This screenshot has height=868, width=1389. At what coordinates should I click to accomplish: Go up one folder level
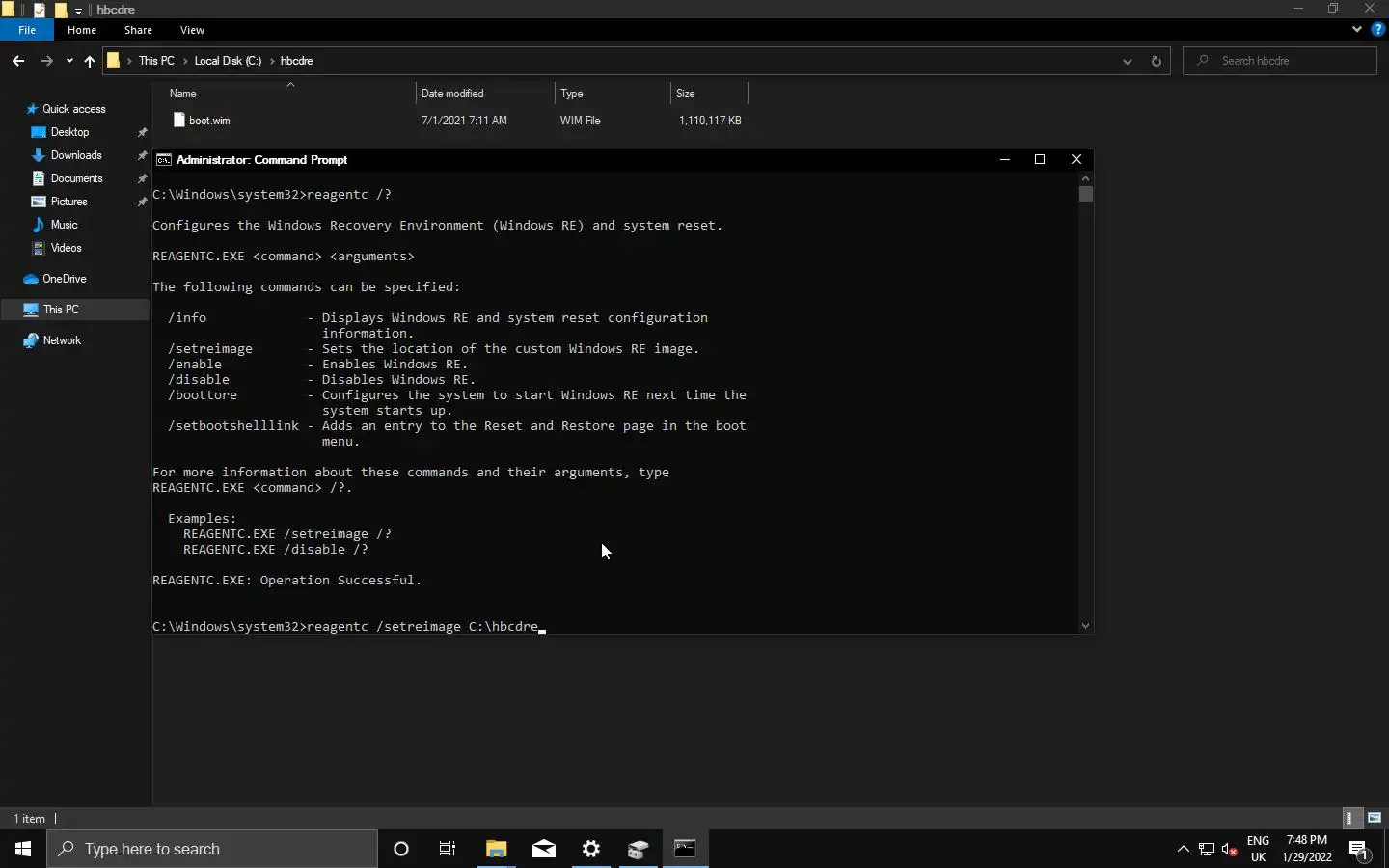pyautogui.click(x=90, y=61)
